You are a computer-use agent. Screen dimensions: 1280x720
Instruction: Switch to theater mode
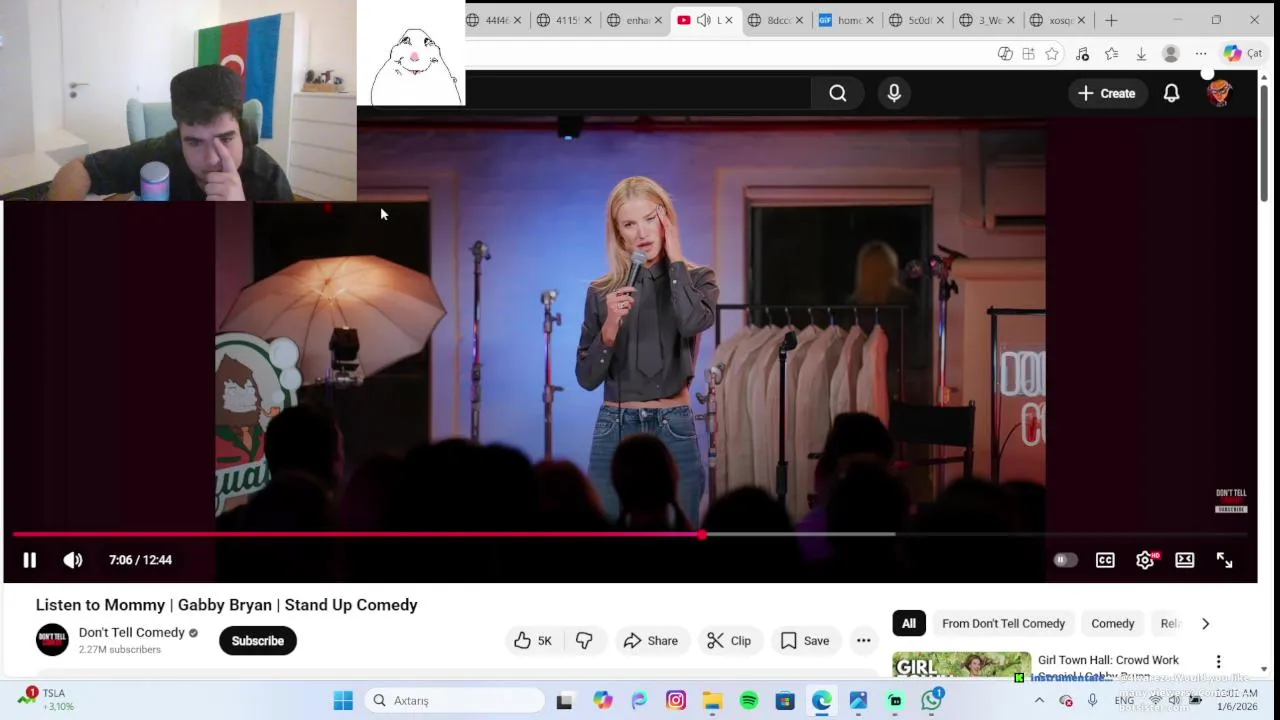tap(1185, 560)
